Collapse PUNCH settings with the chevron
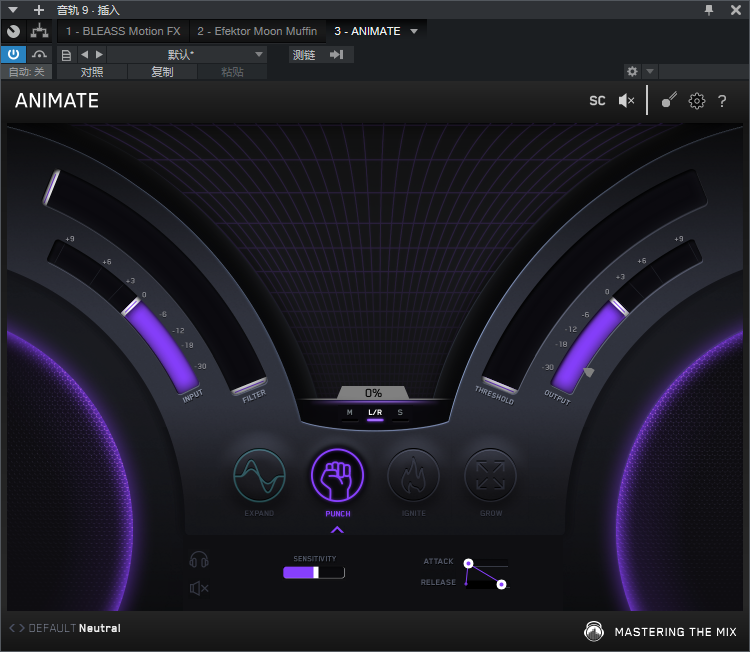This screenshot has height=652, width=750. point(337,530)
